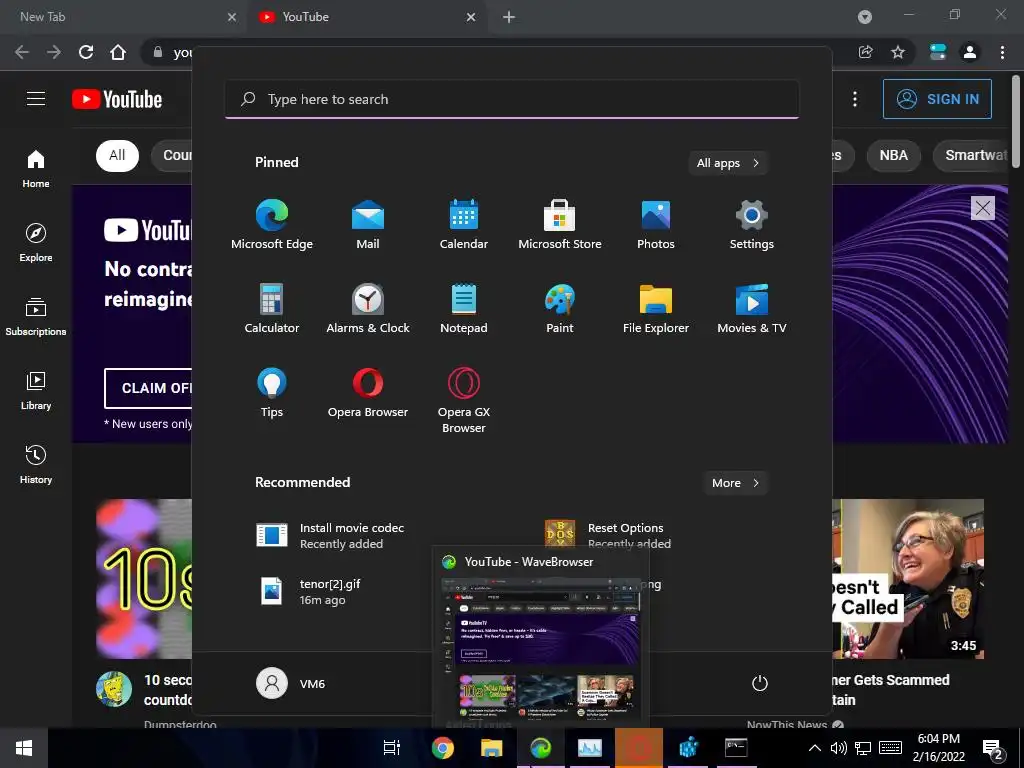Click the volume speaker icon

coord(839,748)
